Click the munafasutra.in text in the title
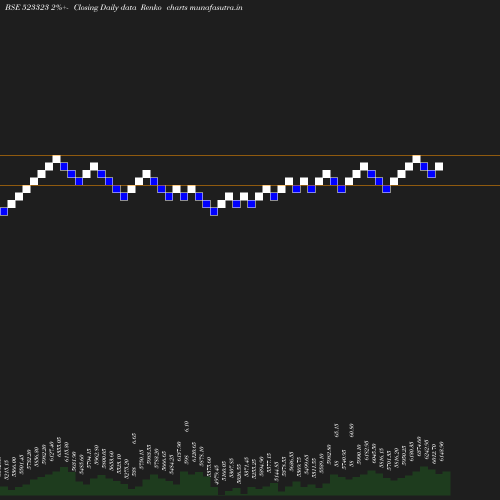Screen dimensions: 500x500 [216, 7]
